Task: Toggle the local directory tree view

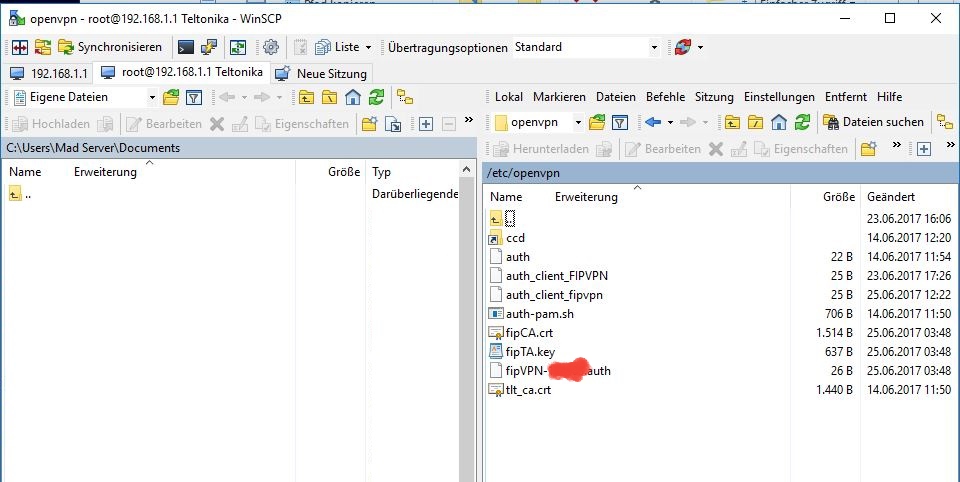Action: (405, 97)
